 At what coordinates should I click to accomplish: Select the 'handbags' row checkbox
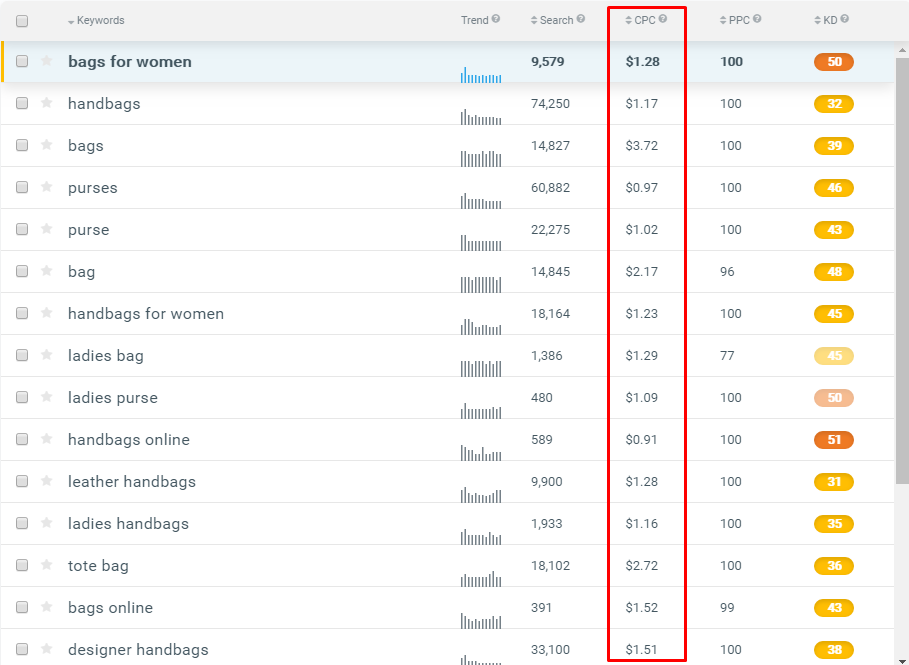click(22, 103)
